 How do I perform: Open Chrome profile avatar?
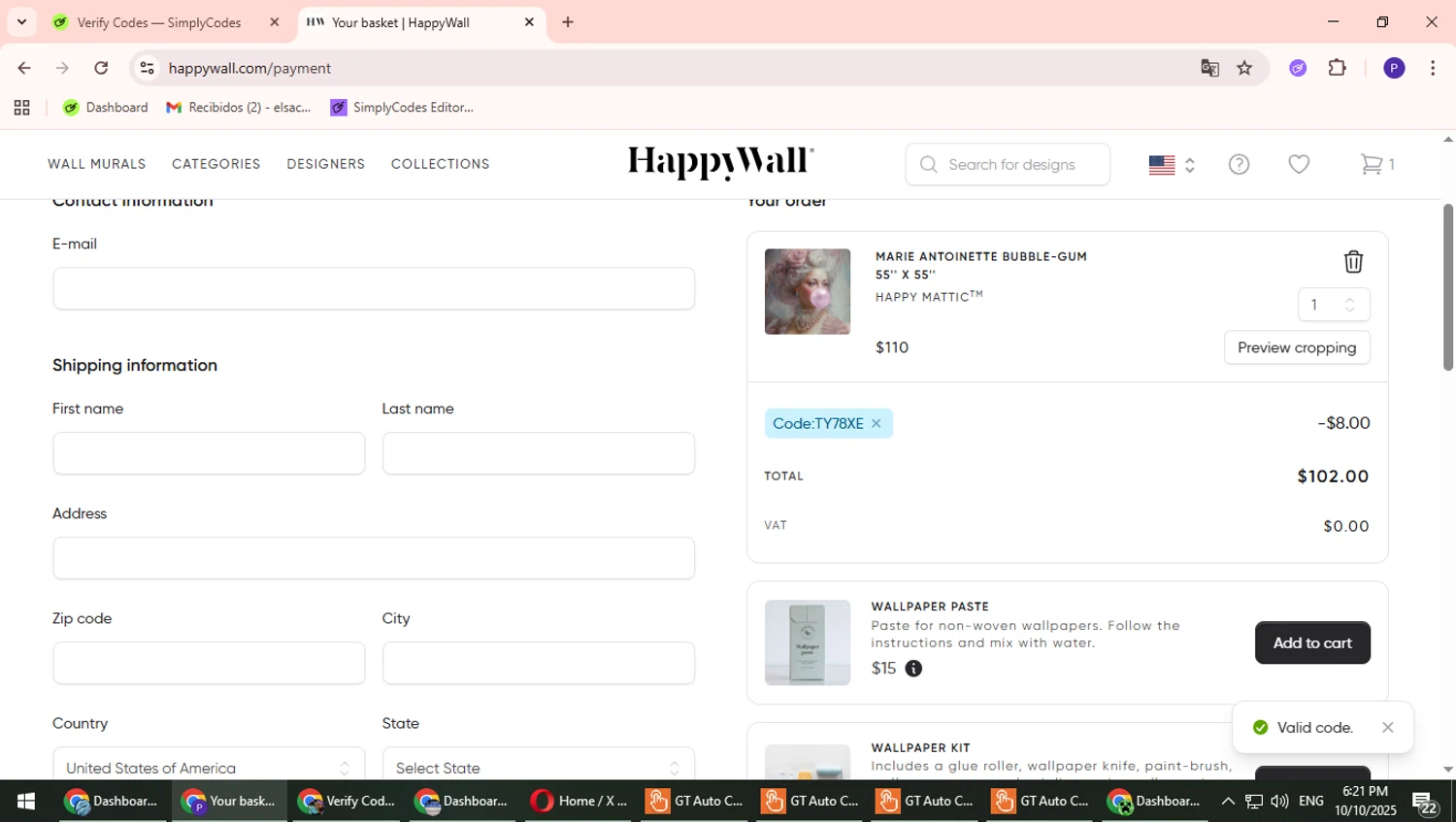(x=1394, y=68)
